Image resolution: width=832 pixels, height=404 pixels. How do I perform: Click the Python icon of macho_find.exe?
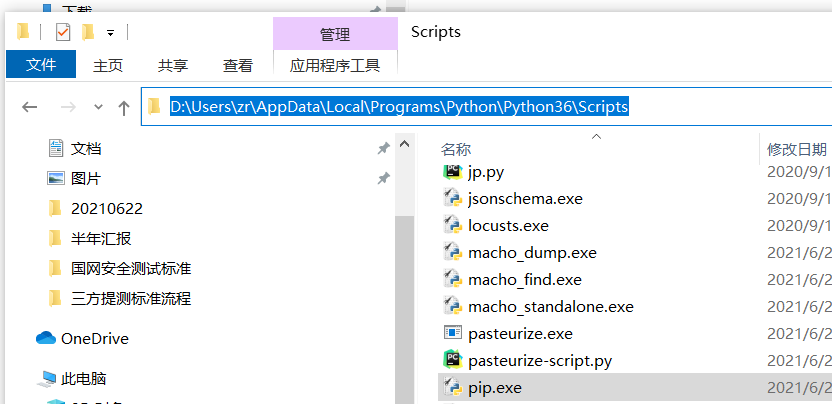pyautogui.click(x=453, y=280)
